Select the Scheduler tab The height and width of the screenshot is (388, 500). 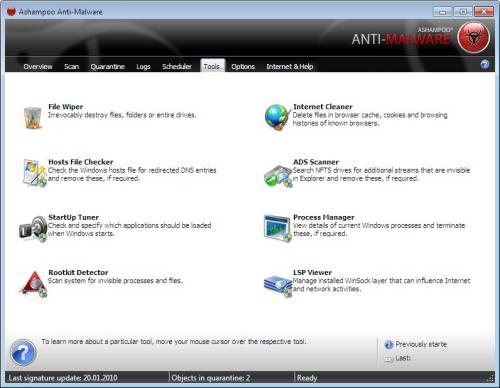click(177, 67)
